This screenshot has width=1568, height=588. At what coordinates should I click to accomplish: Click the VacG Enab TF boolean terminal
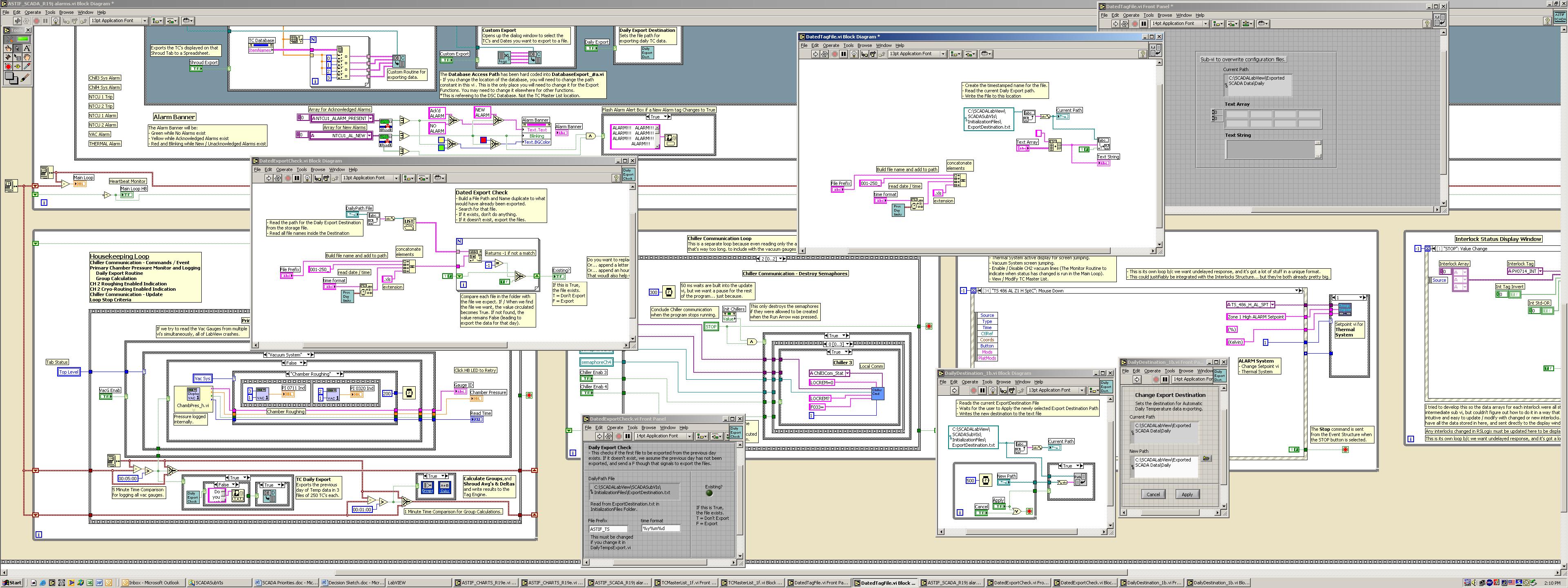106,397
